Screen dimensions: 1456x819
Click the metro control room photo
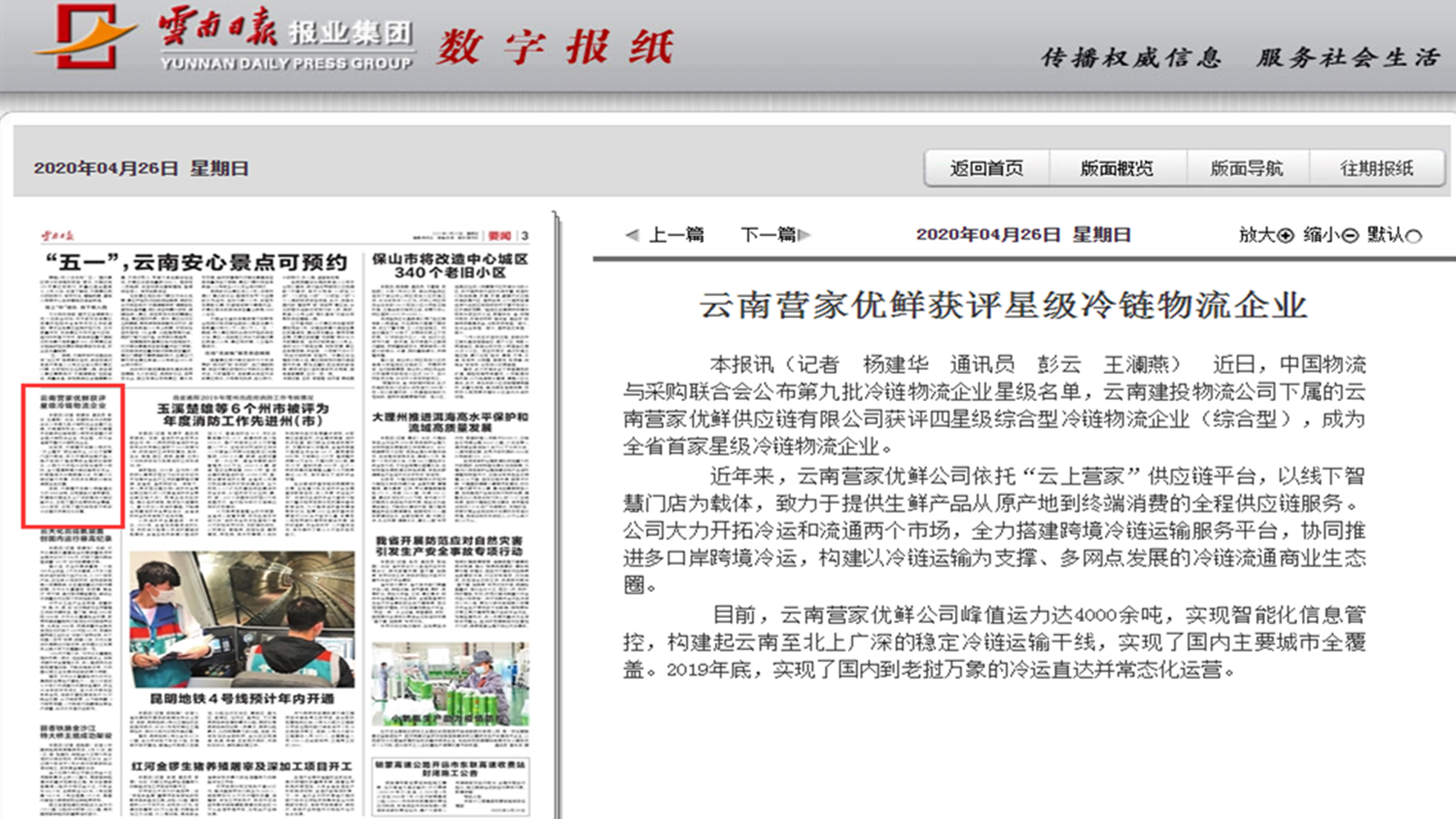pyautogui.click(x=242, y=619)
